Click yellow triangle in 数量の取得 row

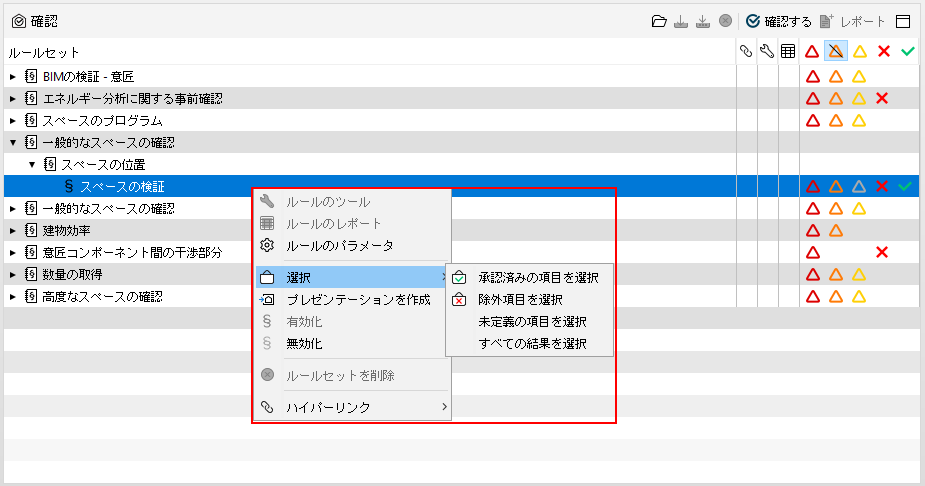pyautogui.click(x=859, y=274)
